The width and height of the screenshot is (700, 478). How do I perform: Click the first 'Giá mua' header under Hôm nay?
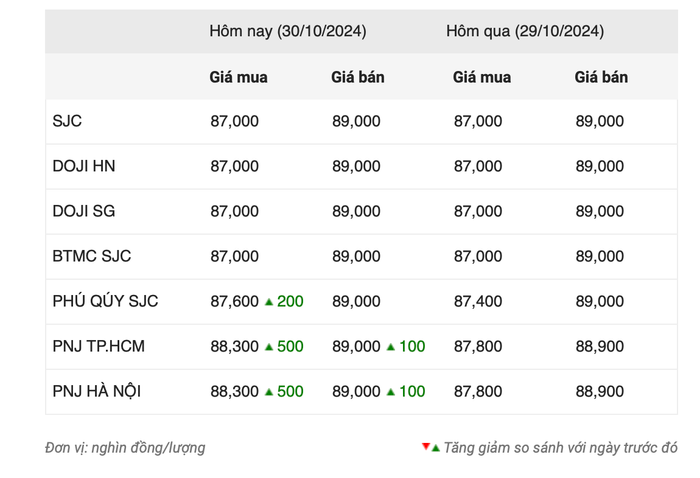tap(238, 77)
